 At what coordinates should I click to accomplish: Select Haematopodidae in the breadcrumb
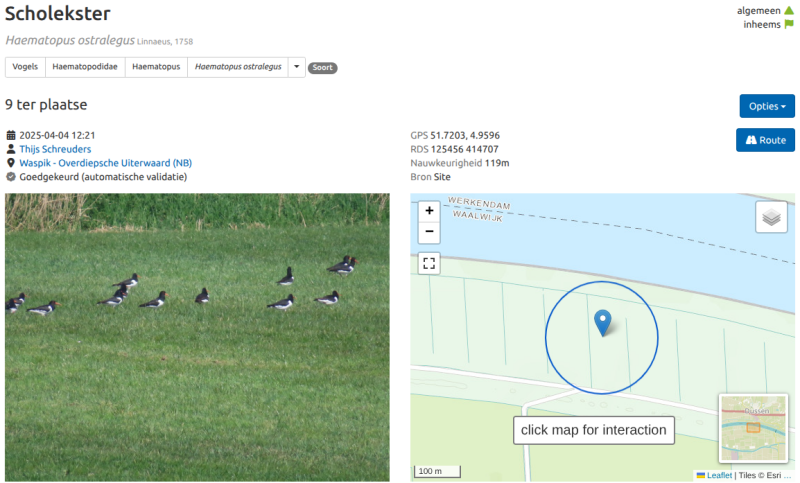[x=85, y=67]
